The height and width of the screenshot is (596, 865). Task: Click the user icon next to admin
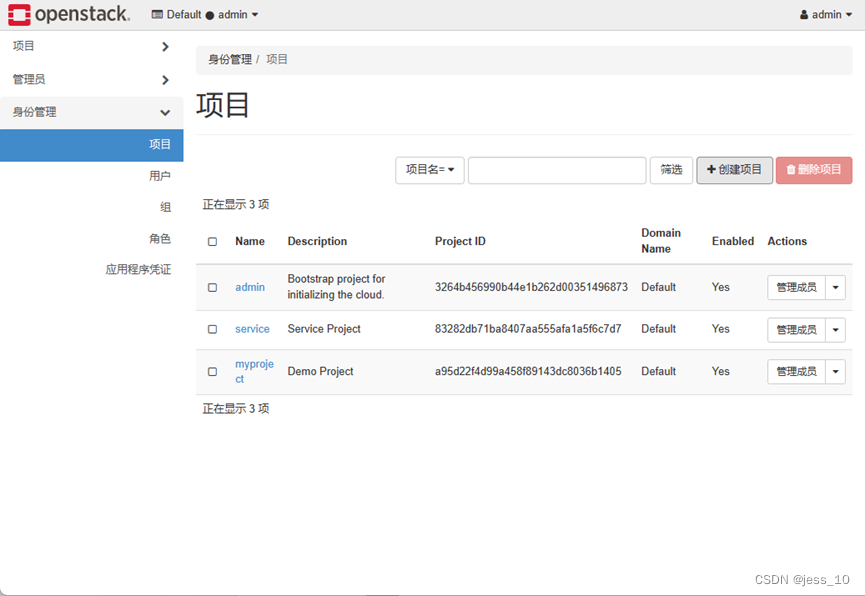(804, 15)
